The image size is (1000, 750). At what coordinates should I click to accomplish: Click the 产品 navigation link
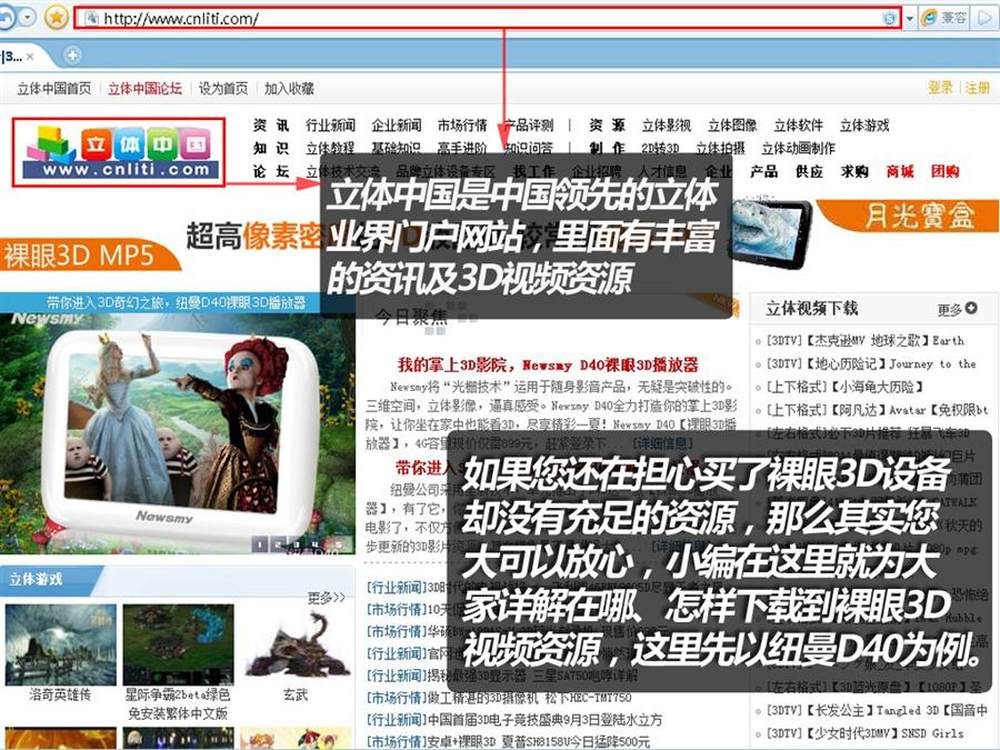[x=763, y=171]
